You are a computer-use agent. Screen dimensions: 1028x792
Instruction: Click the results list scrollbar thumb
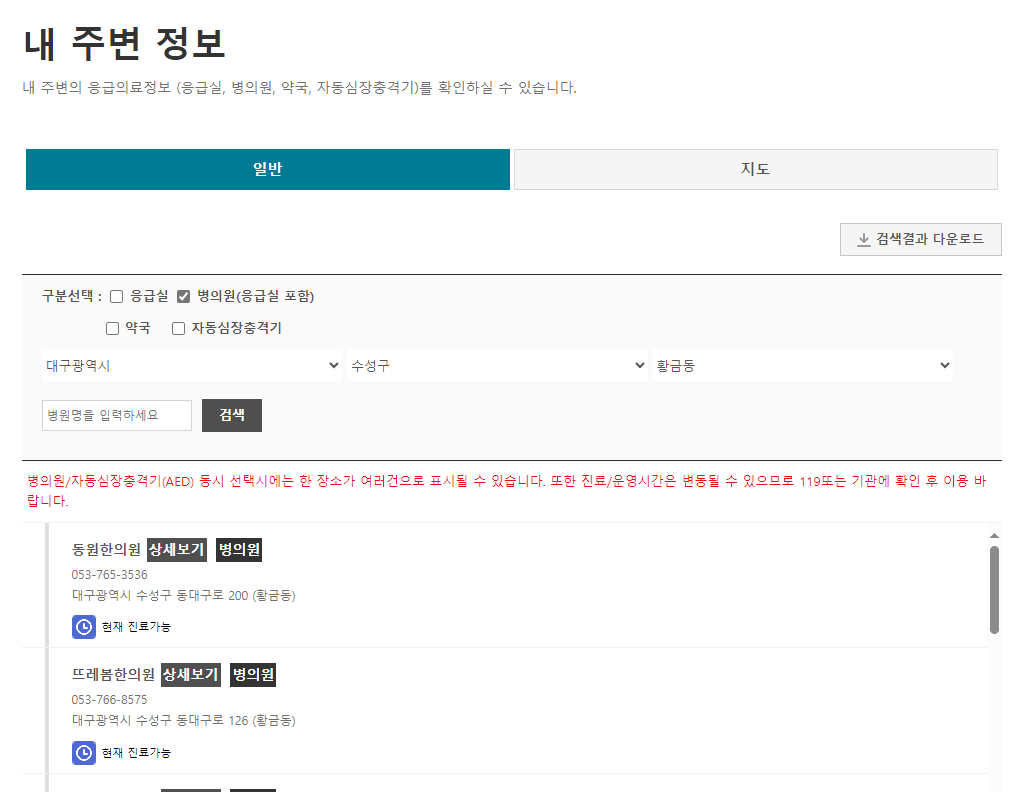(994, 590)
